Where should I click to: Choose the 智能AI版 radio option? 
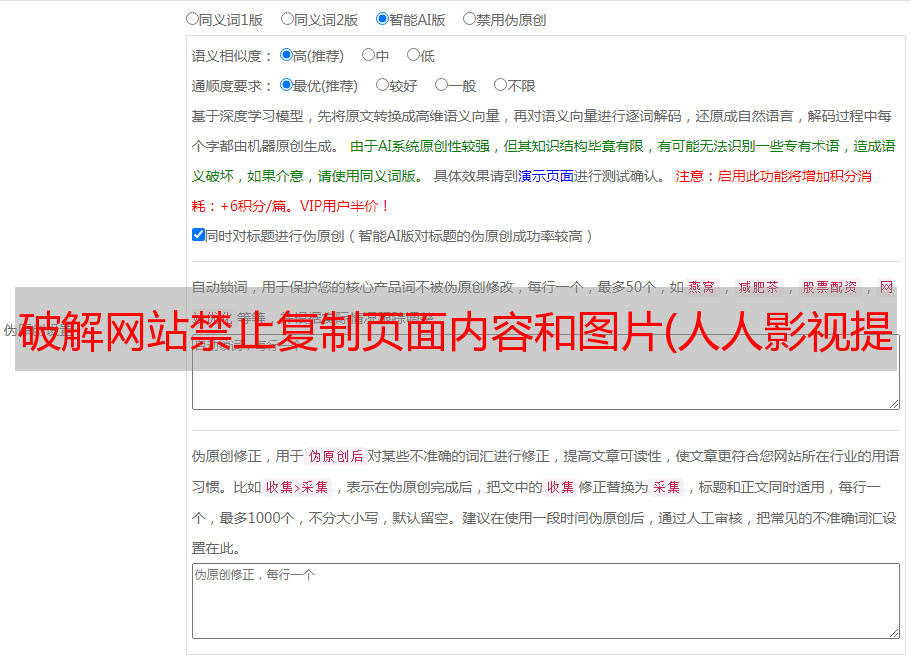382,19
